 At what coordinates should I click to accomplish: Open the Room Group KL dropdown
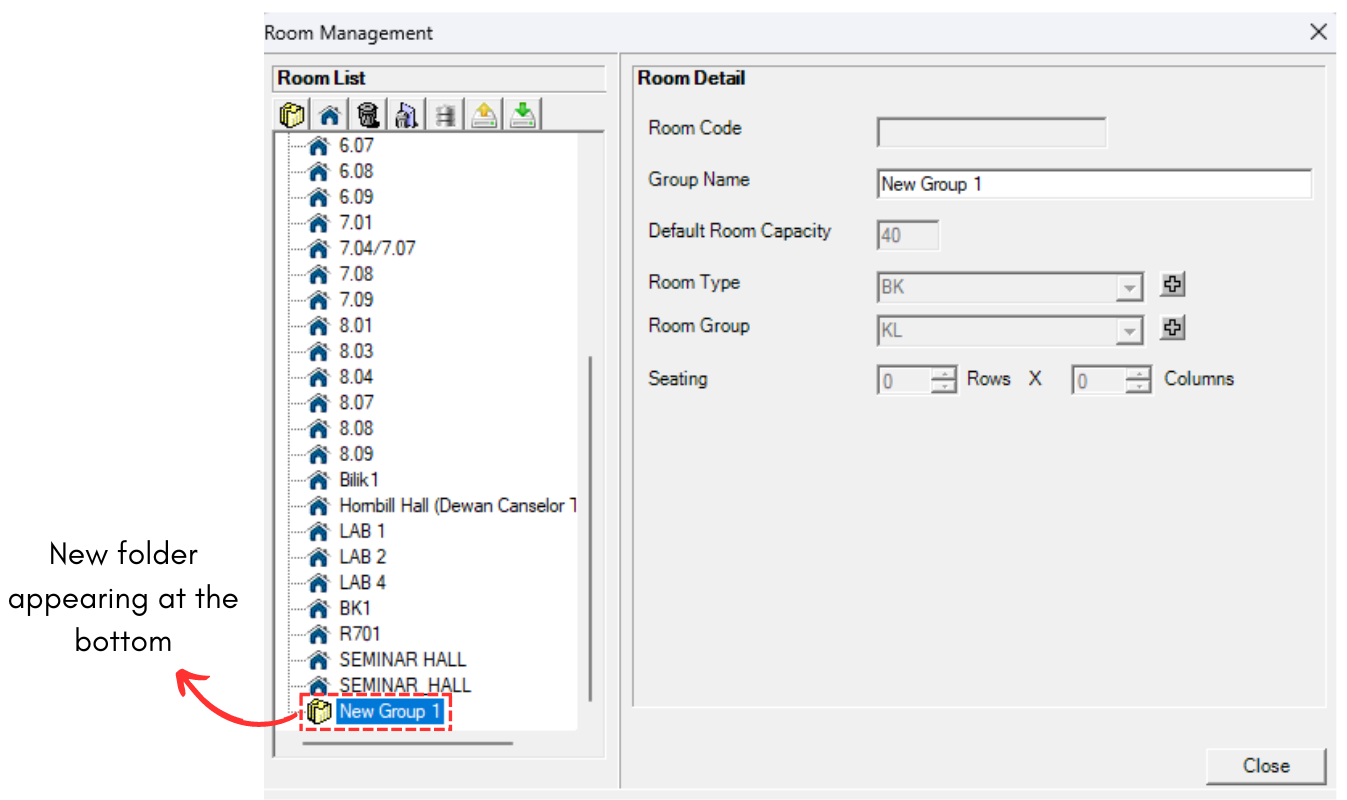(x=1129, y=331)
